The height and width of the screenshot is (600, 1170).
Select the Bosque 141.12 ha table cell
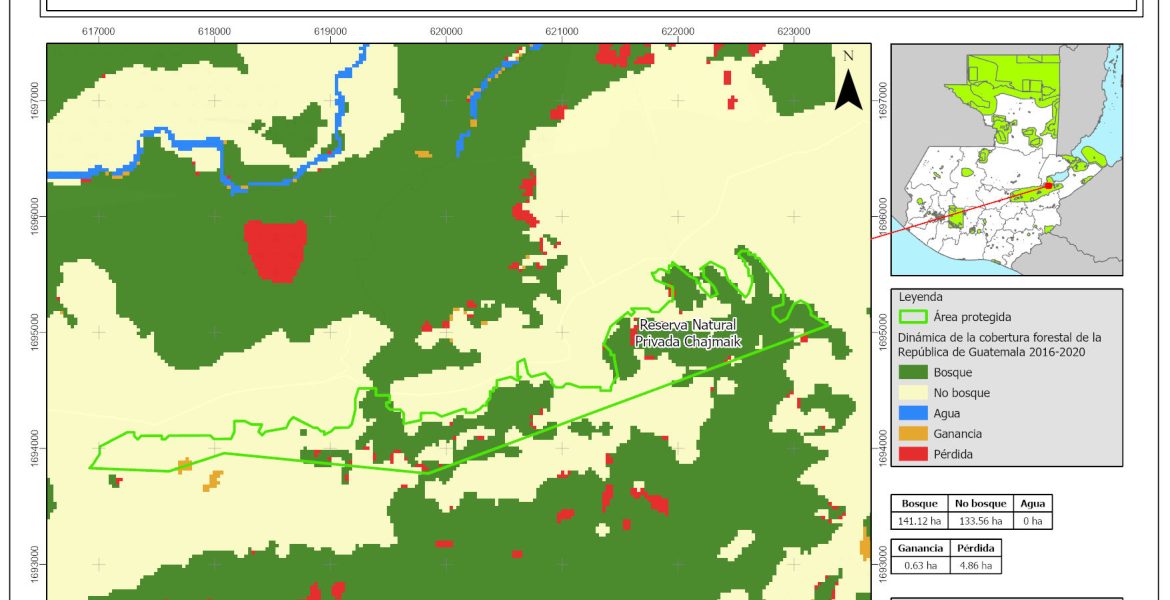pyautogui.click(x=918, y=521)
